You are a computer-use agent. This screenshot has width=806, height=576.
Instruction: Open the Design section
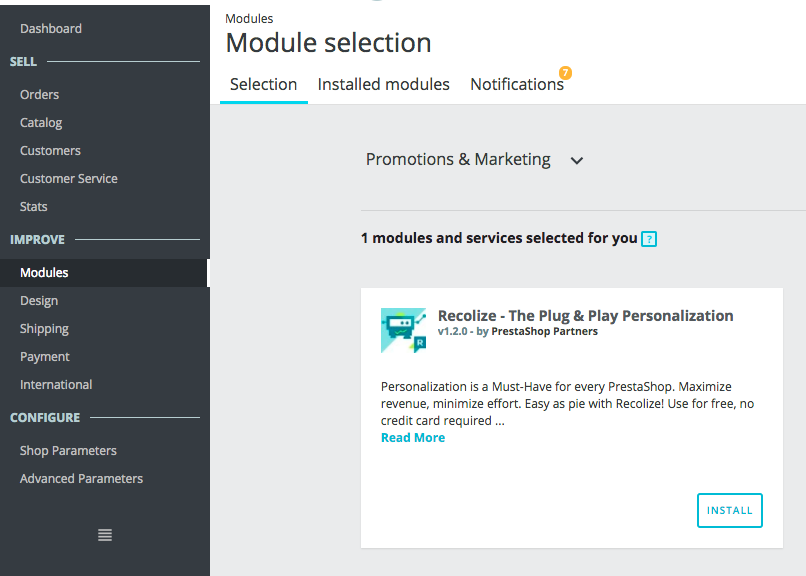pos(39,301)
